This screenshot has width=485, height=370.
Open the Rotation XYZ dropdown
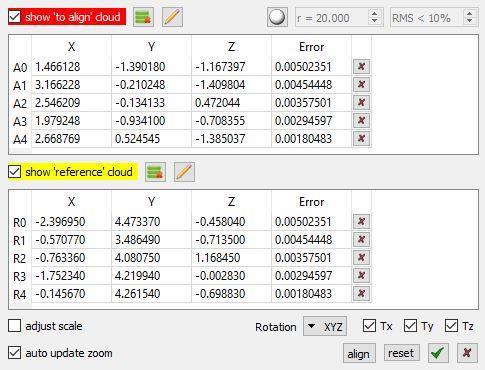[325, 326]
